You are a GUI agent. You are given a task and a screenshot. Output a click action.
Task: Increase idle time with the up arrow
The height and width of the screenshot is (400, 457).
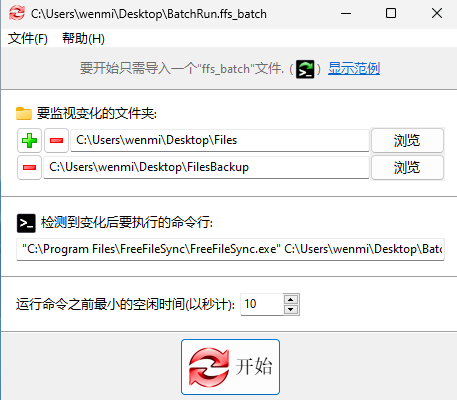[x=291, y=299]
